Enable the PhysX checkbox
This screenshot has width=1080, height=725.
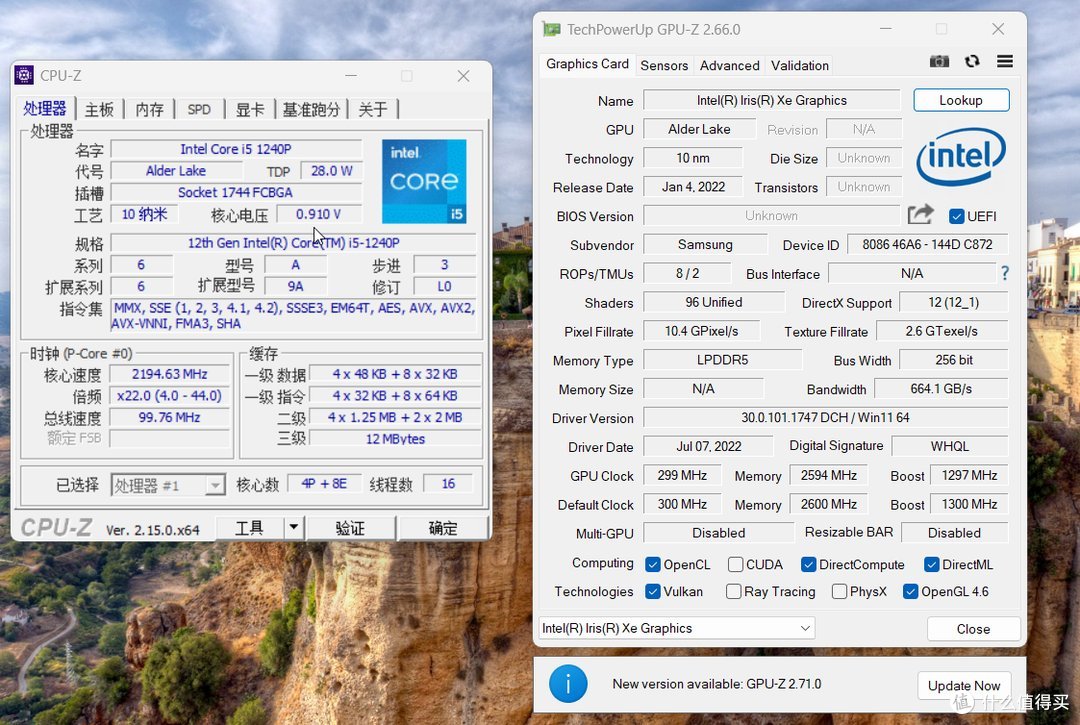[x=840, y=591]
